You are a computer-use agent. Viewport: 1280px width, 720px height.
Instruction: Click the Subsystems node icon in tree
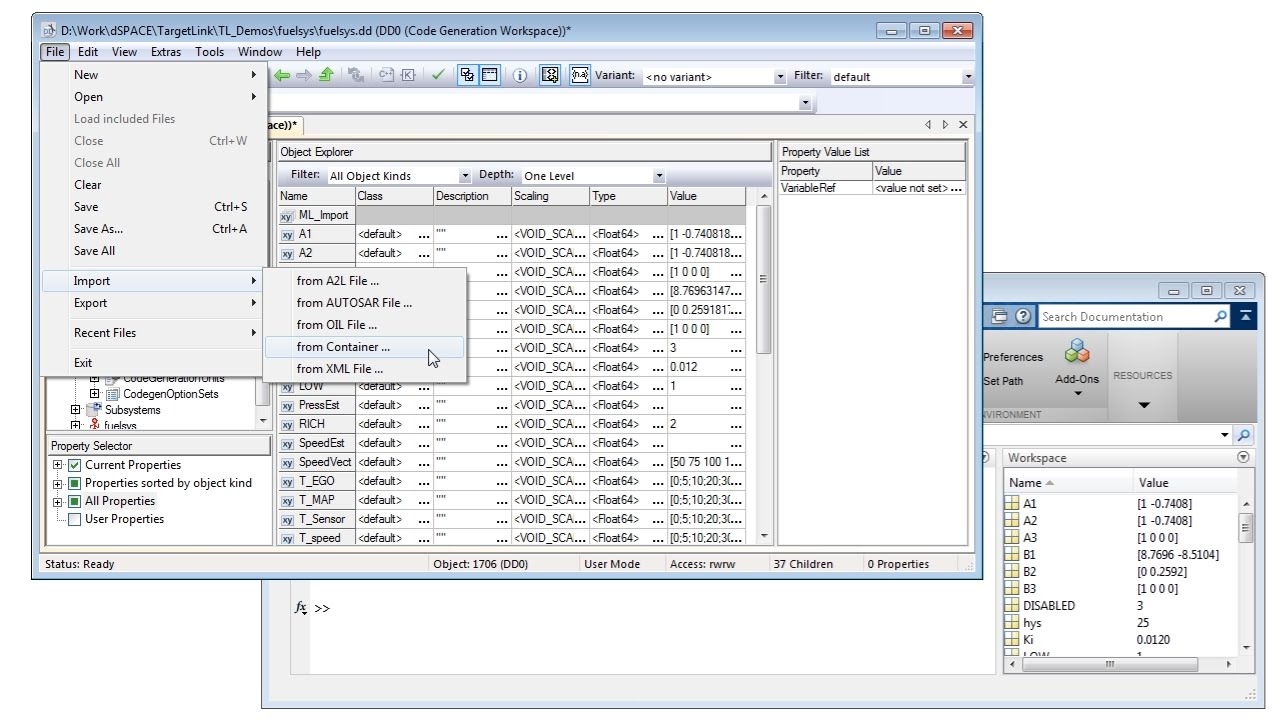(x=94, y=409)
